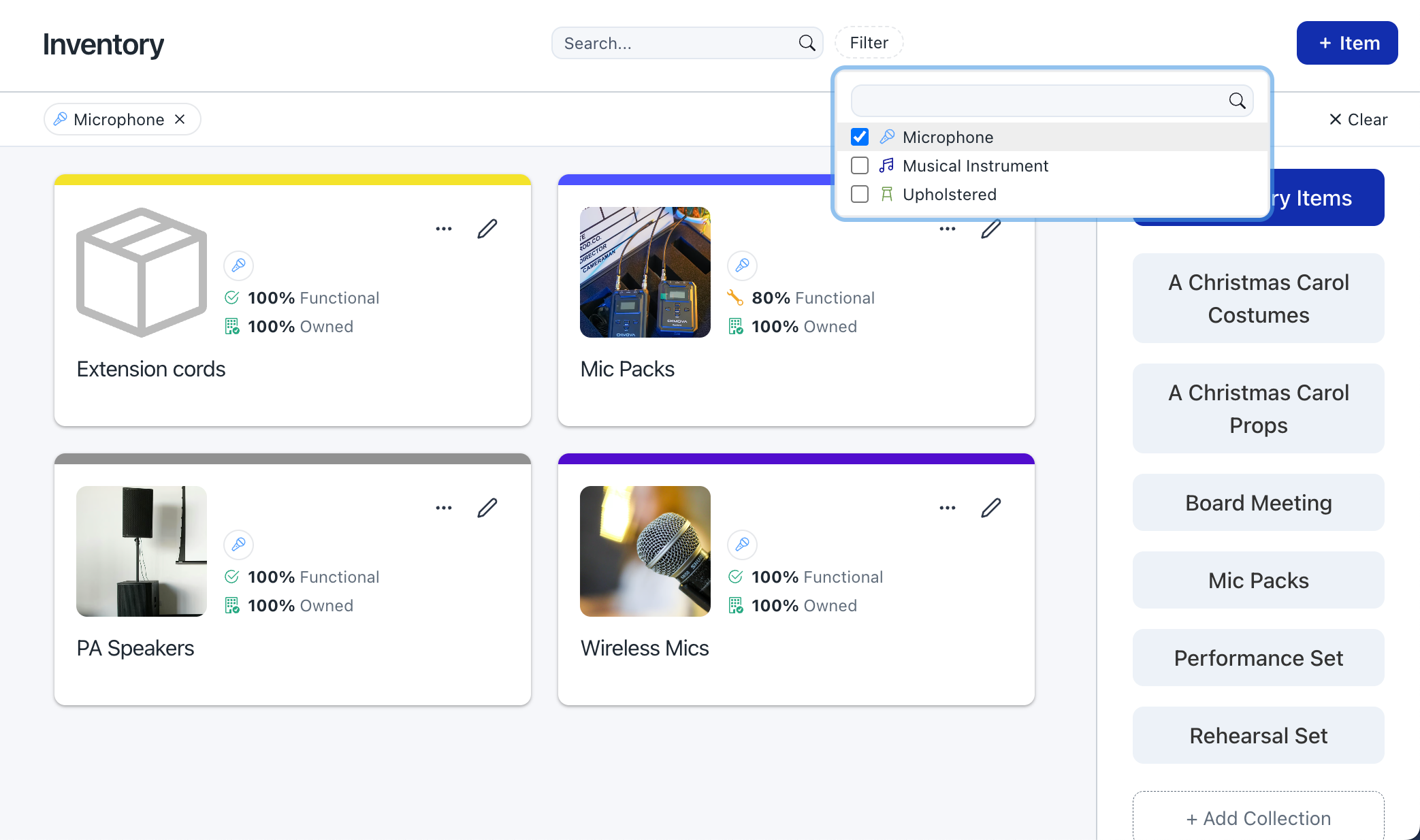Viewport: 1420px width, 840px height.
Task: Remove the Microphone filter chip with X
Action: pyautogui.click(x=180, y=119)
